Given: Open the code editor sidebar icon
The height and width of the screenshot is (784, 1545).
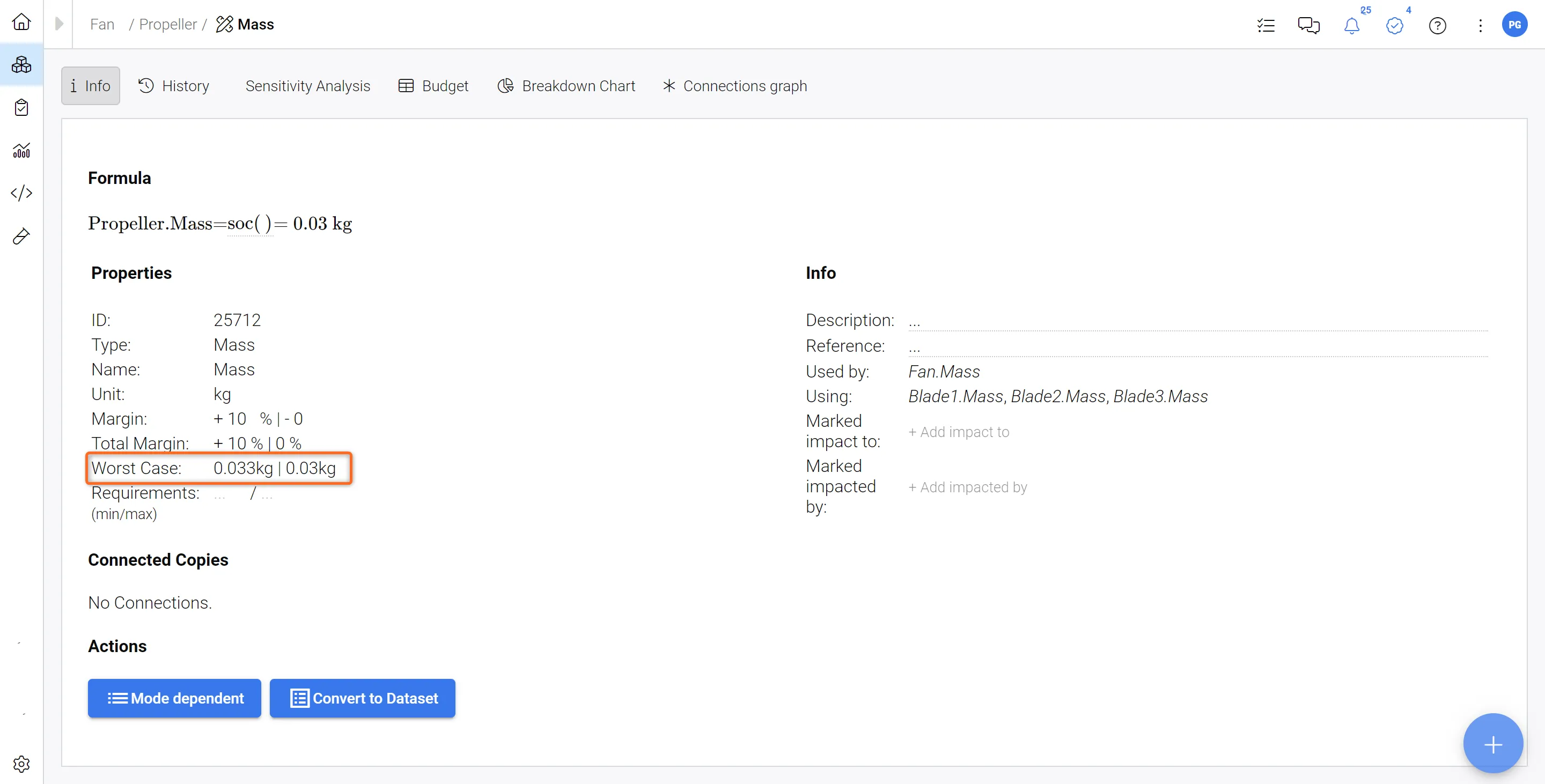Looking at the screenshot, I should pyautogui.click(x=21, y=193).
